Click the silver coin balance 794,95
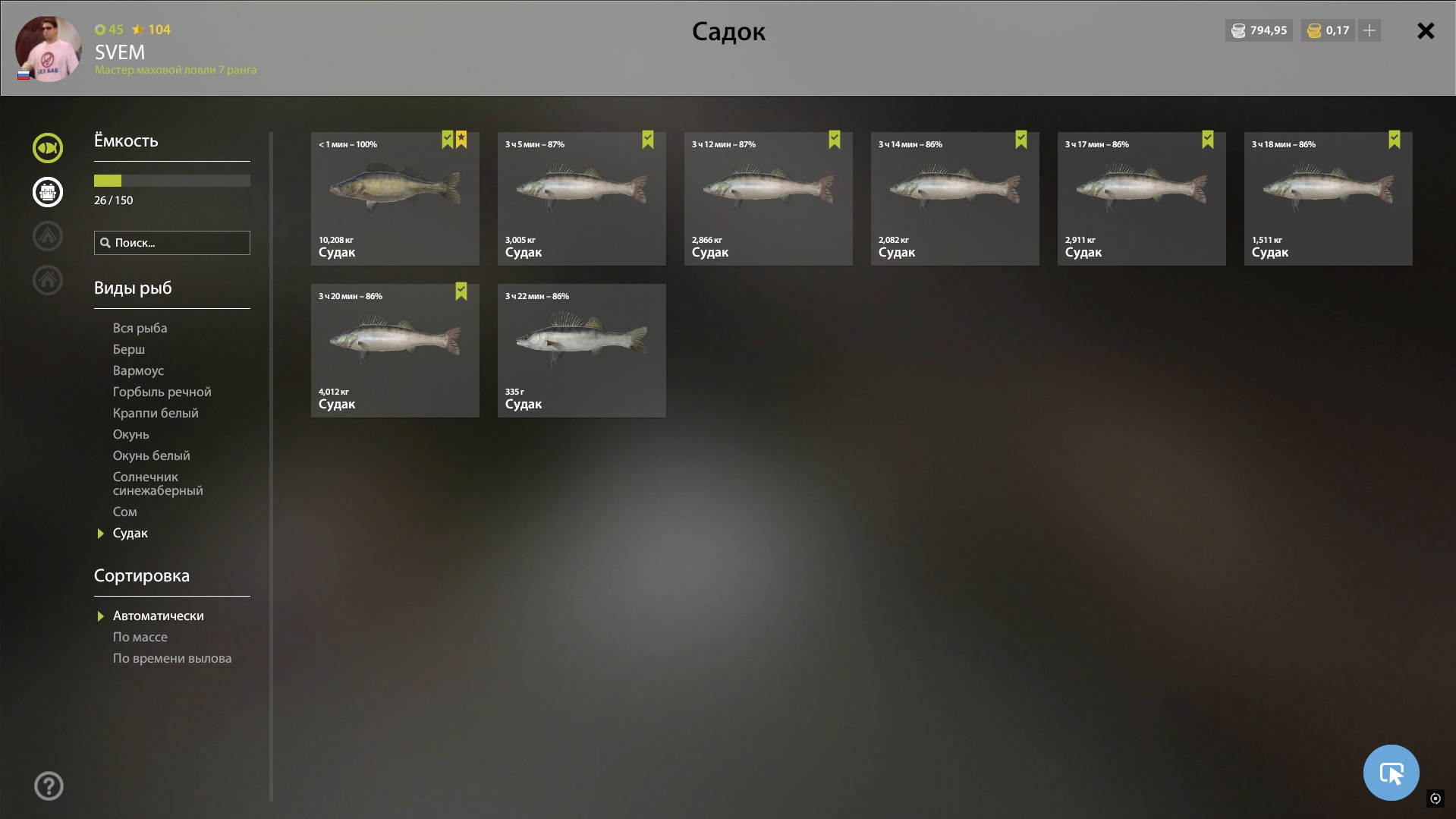The width and height of the screenshot is (1456, 819). click(x=1259, y=30)
